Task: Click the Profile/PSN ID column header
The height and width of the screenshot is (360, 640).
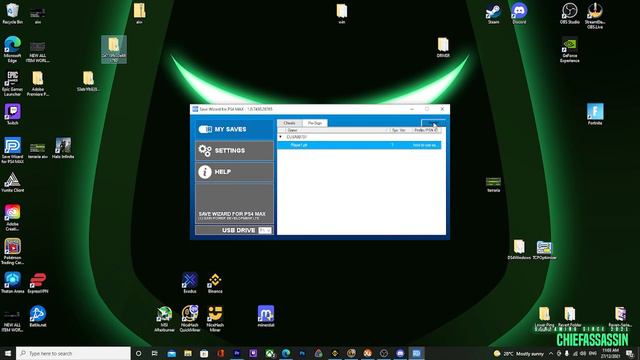Action: (x=426, y=130)
